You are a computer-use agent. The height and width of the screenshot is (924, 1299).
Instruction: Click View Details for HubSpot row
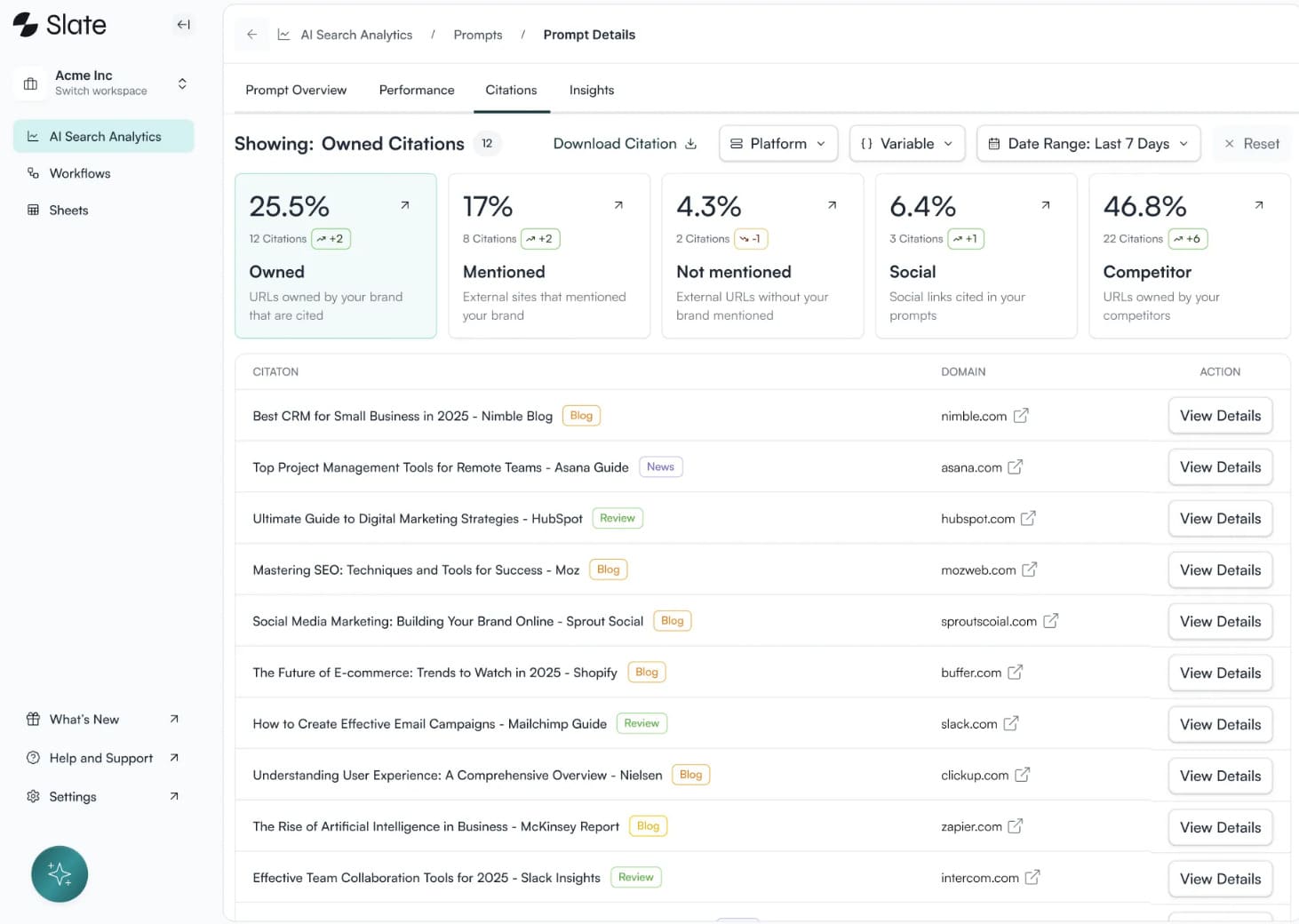[x=1220, y=519]
